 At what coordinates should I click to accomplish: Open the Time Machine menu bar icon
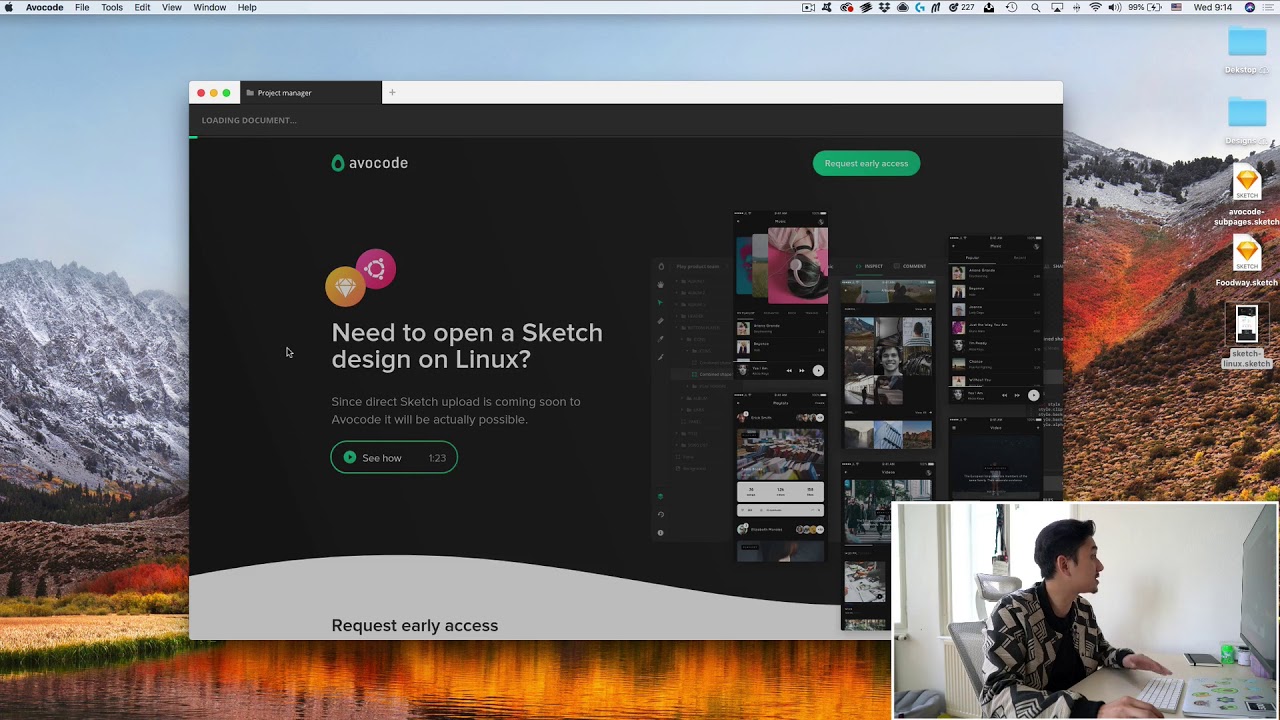tap(1011, 7)
